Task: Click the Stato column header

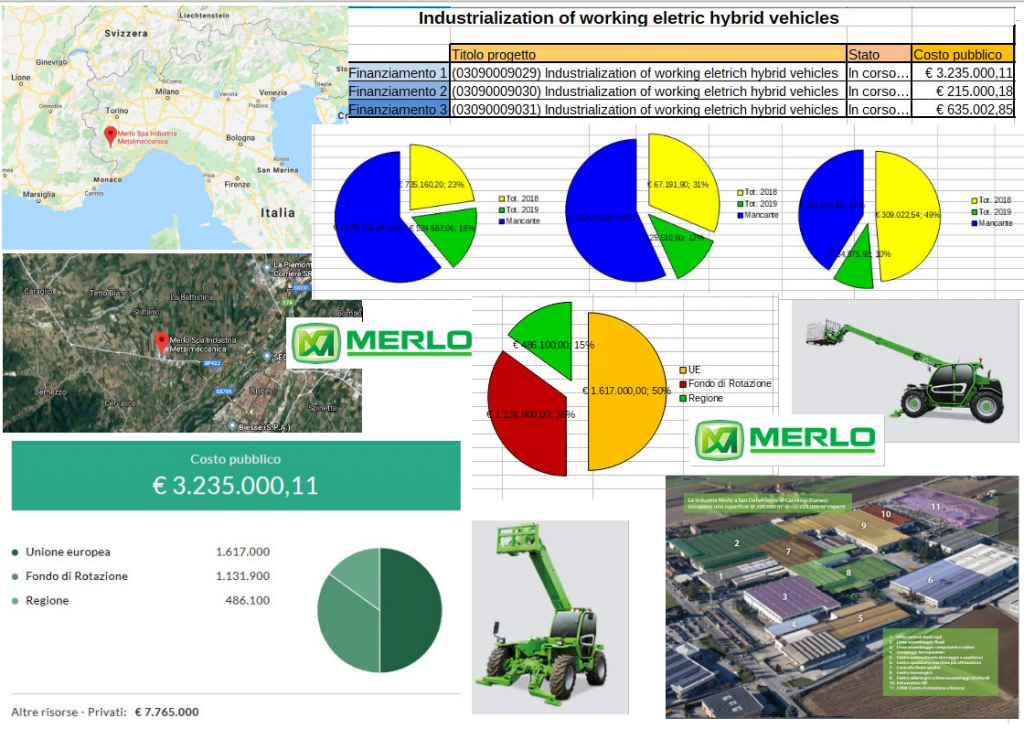Action: pos(878,54)
